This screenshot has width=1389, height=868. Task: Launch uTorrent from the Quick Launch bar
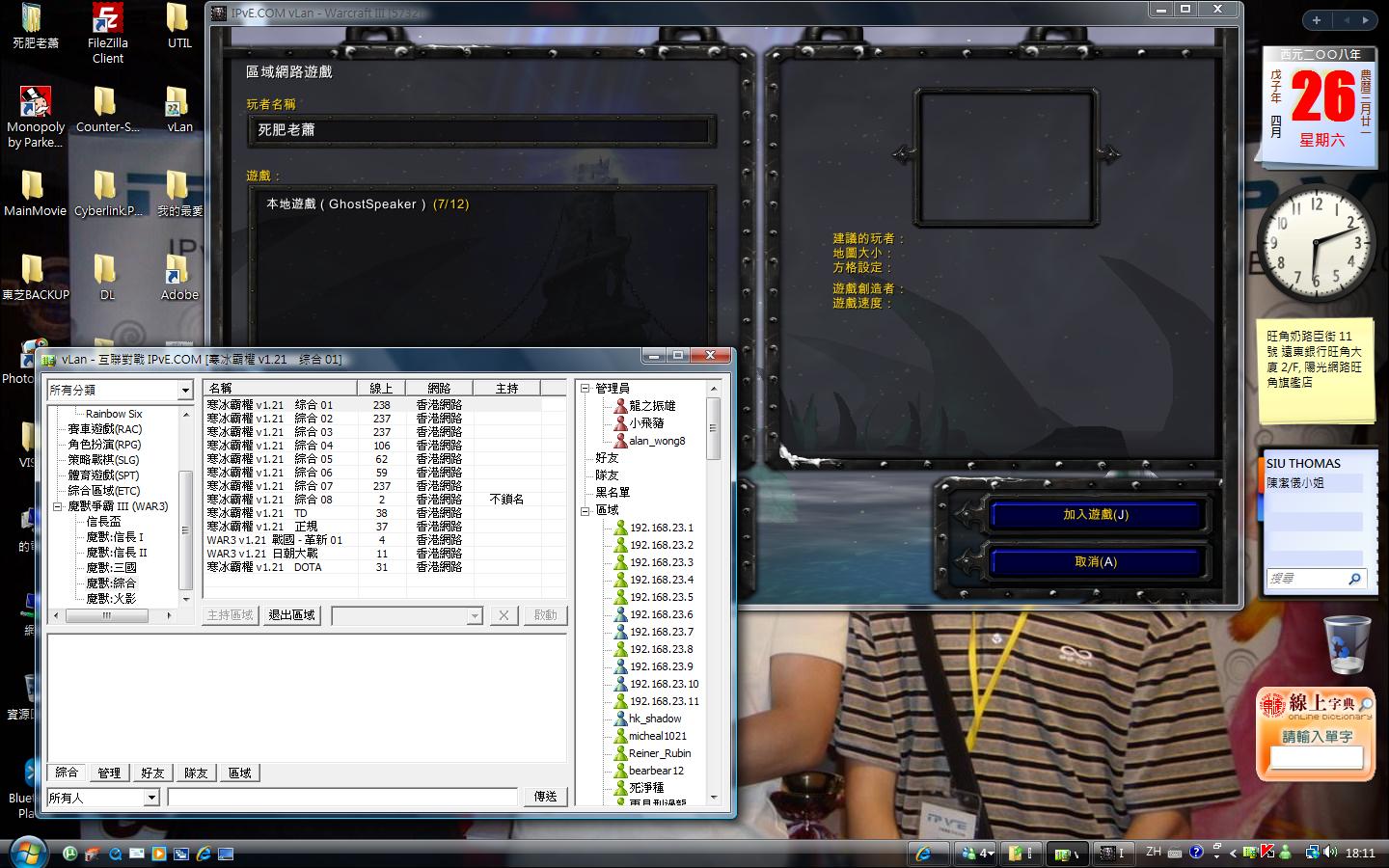click(70, 854)
